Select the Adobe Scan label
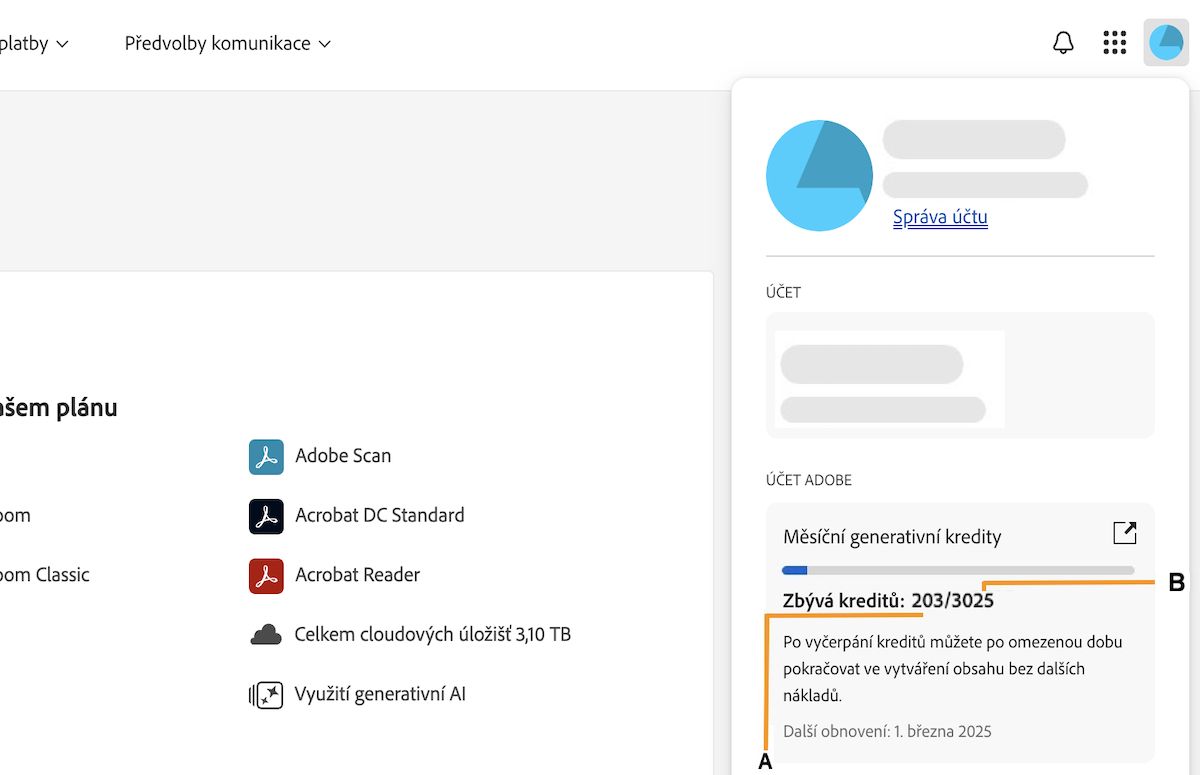This screenshot has height=775, width=1200. click(x=343, y=456)
